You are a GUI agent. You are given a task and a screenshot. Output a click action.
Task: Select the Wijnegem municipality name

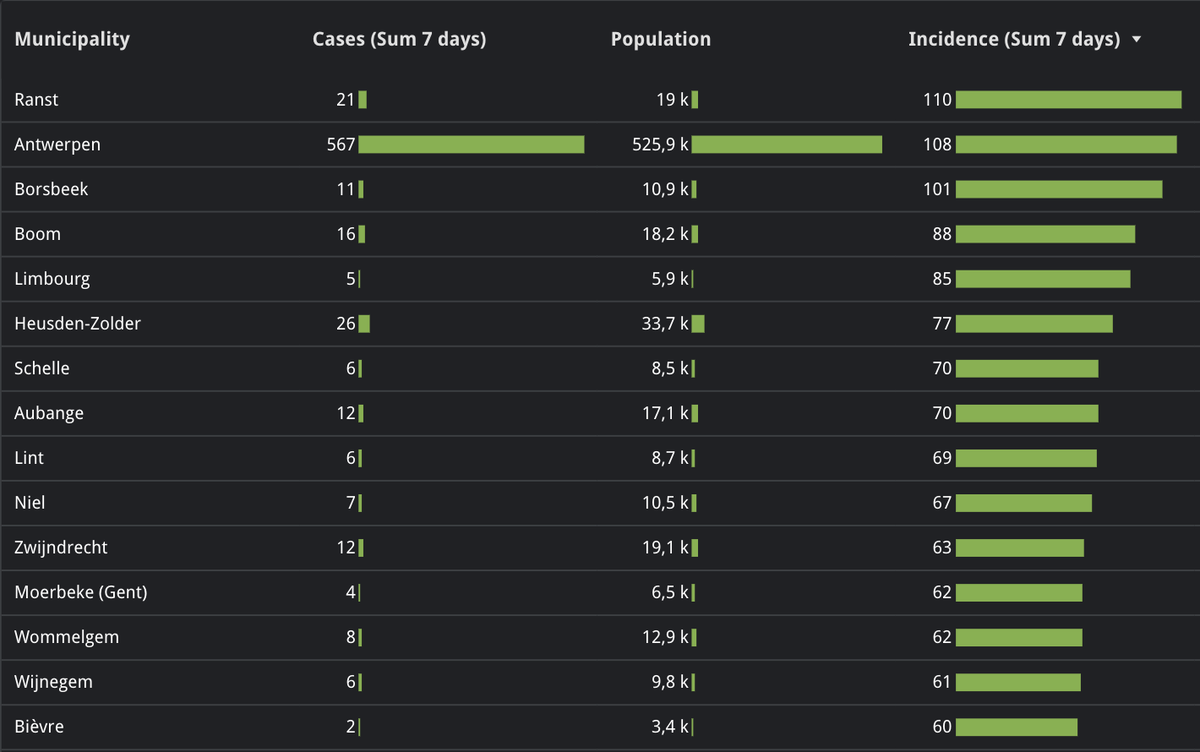(54, 682)
